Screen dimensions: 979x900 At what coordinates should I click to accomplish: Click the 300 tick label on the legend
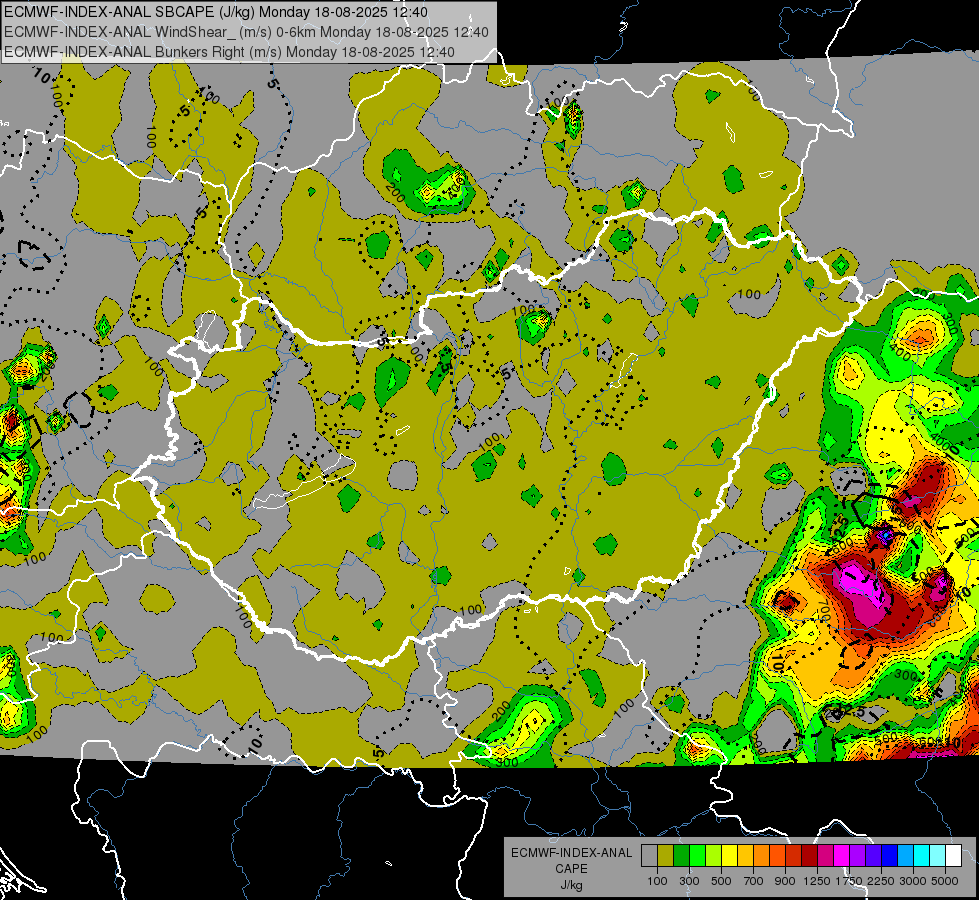coord(689,881)
